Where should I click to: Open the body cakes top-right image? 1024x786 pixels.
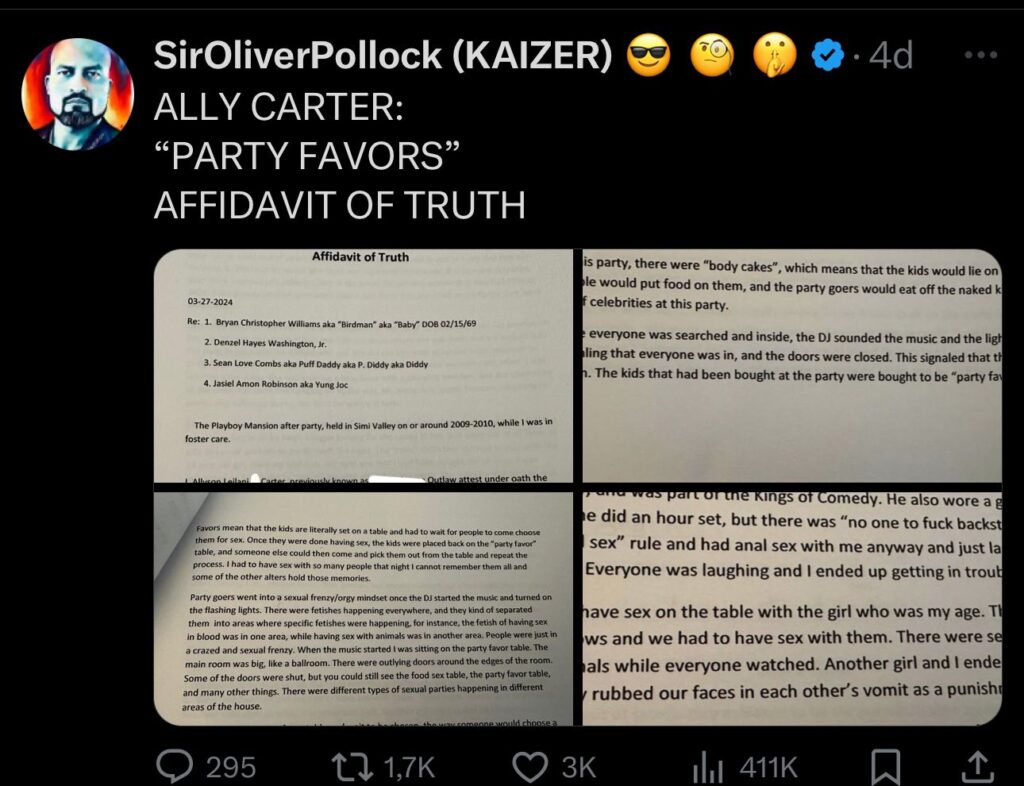pyautogui.click(x=792, y=366)
